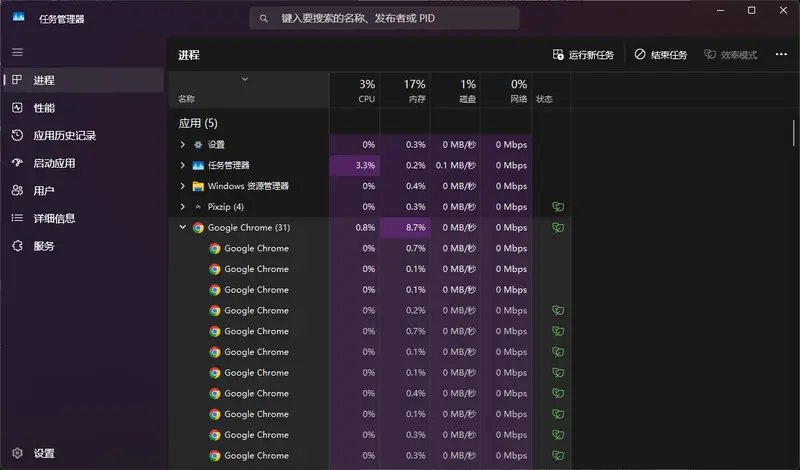
Task: Click the 8.7% memory cell of Chrome
Action: pos(405,228)
